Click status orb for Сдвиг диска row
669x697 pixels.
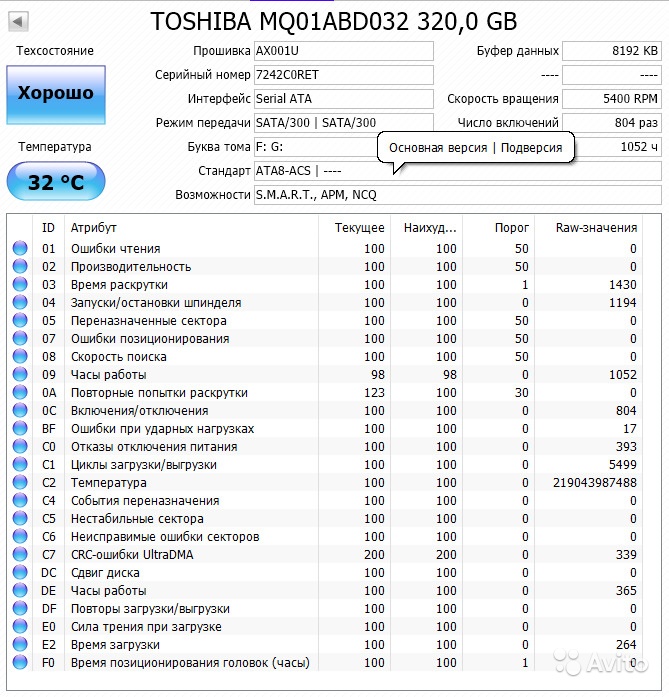pyautogui.click(x=20, y=572)
